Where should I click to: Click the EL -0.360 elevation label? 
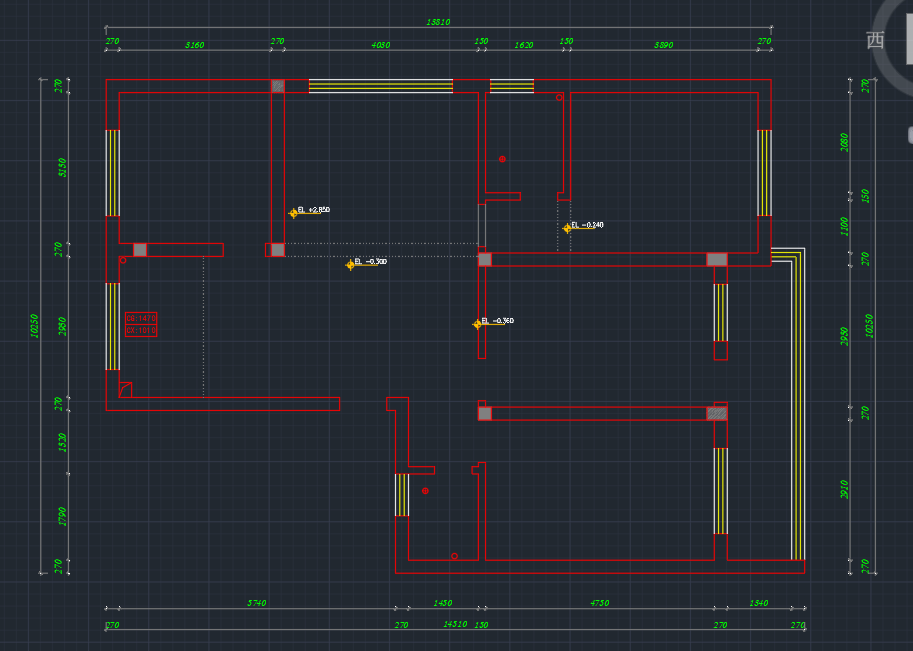coord(497,321)
